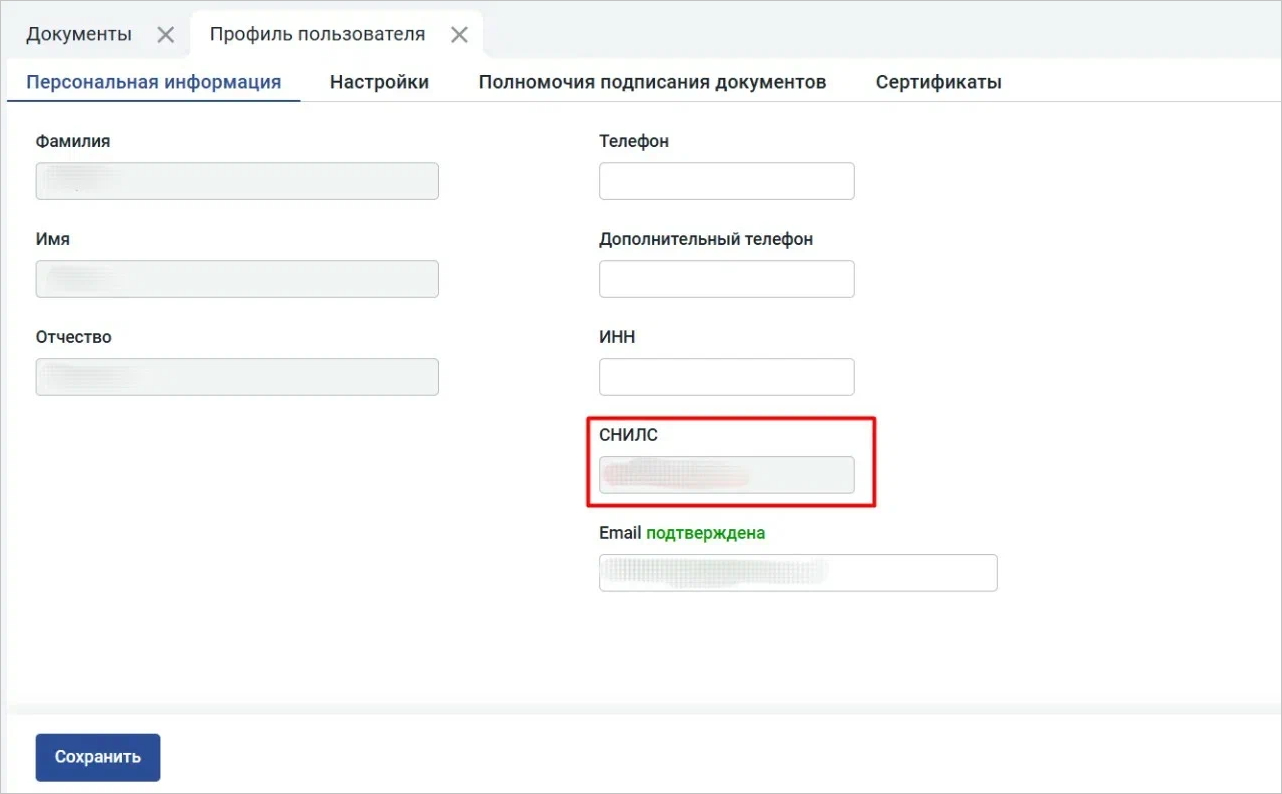Viewport: 1282px width, 794px height.
Task: Click the green подтверждена status text
Action: pos(705,533)
